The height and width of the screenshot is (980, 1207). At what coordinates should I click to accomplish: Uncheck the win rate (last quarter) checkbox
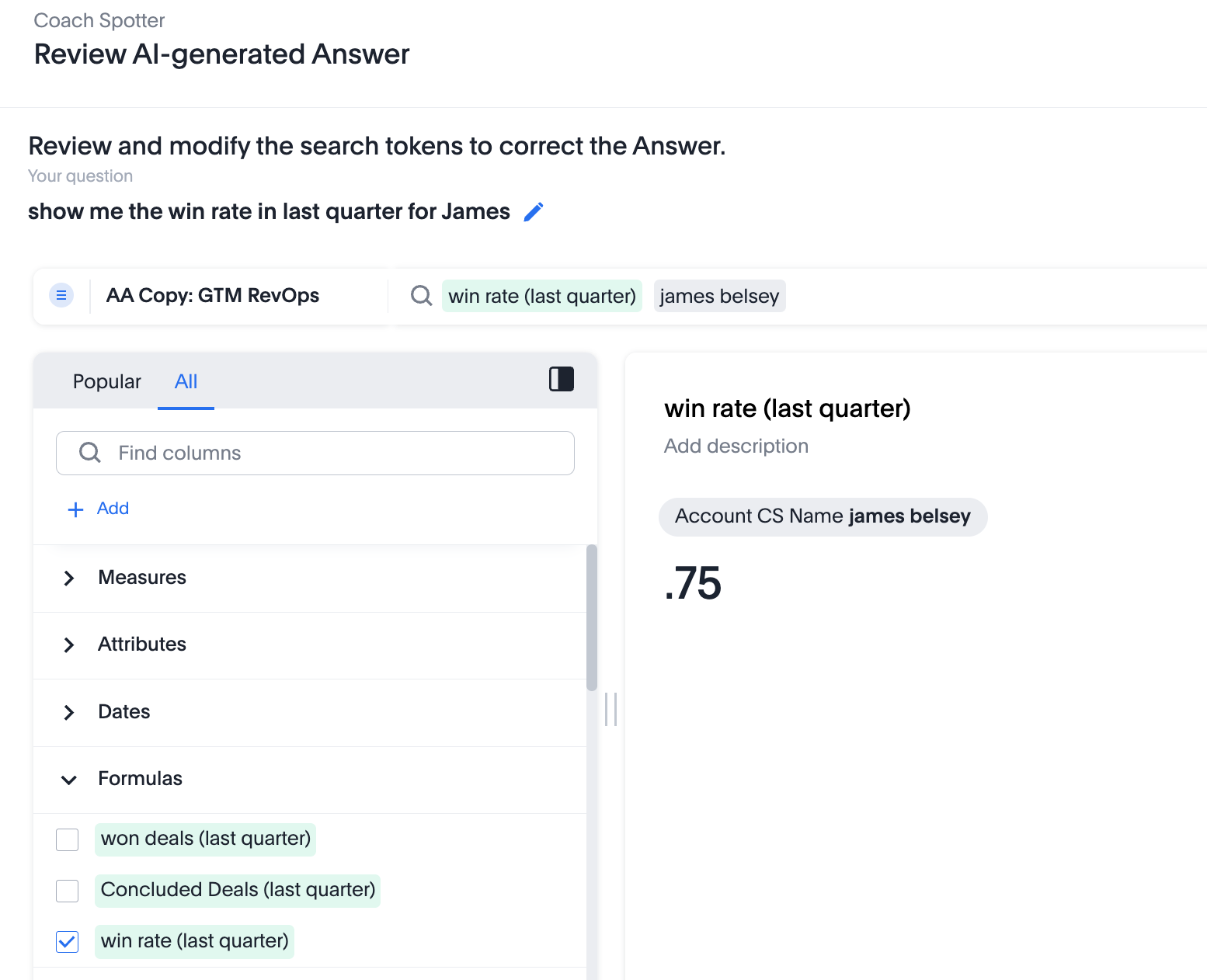67,941
